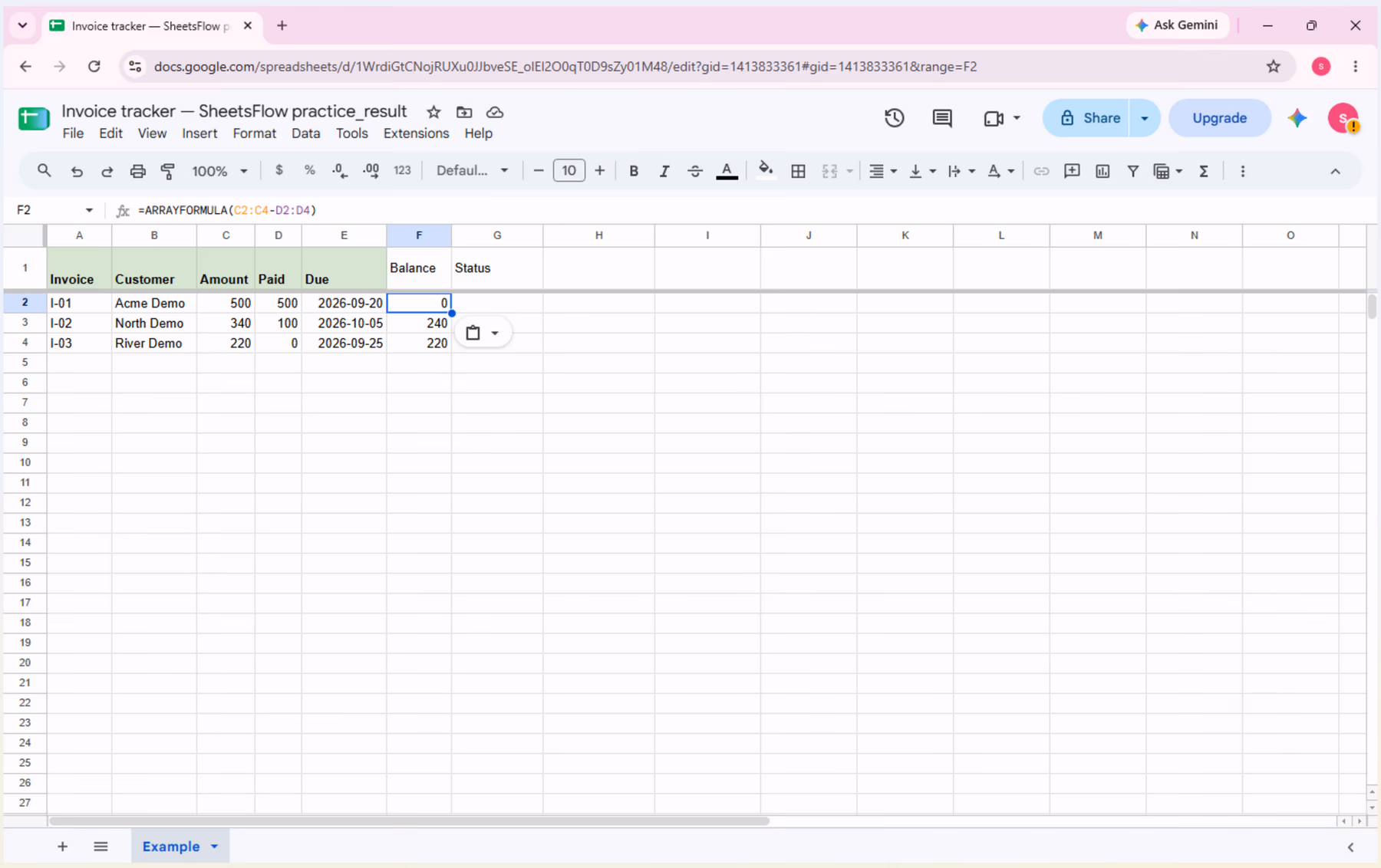Open text rotation dropdown

[1000, 171]
